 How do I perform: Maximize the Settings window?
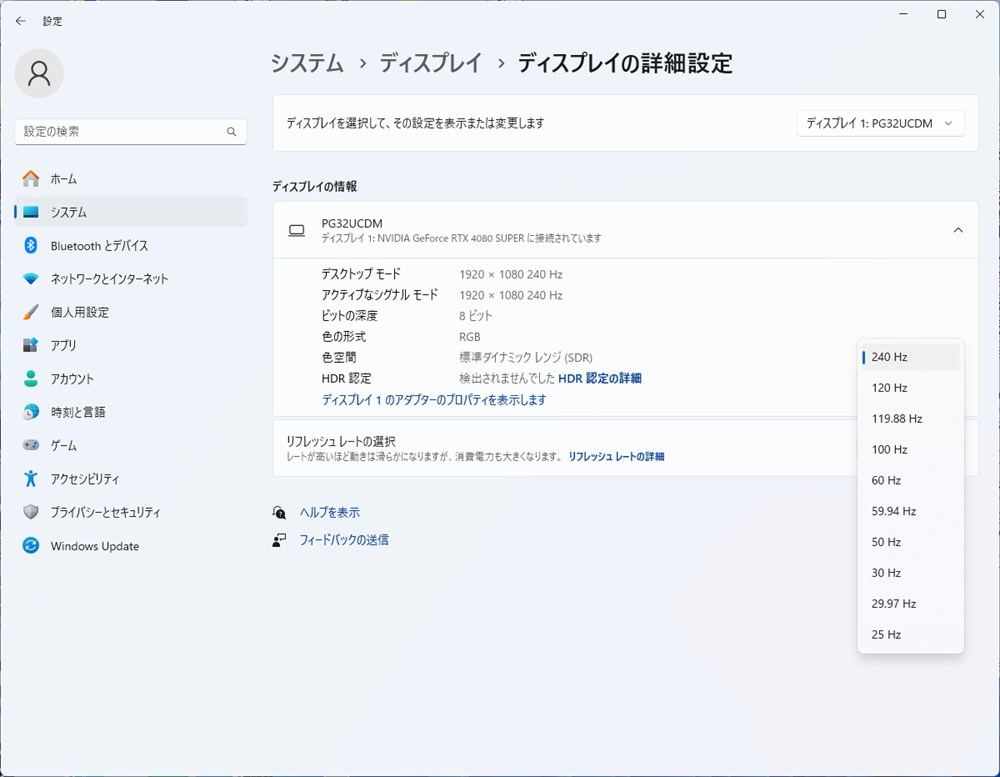[x=941, y=14]
